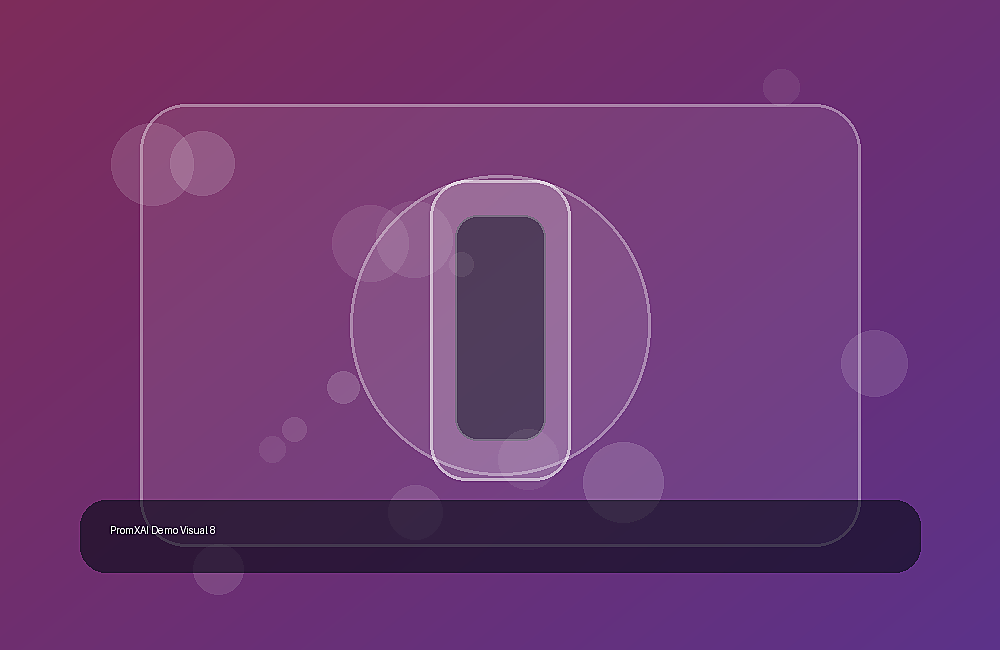Click the largest bubble overlapping the panel's left edge
This screenshot has width=1000, height=650.
[152, 165]
